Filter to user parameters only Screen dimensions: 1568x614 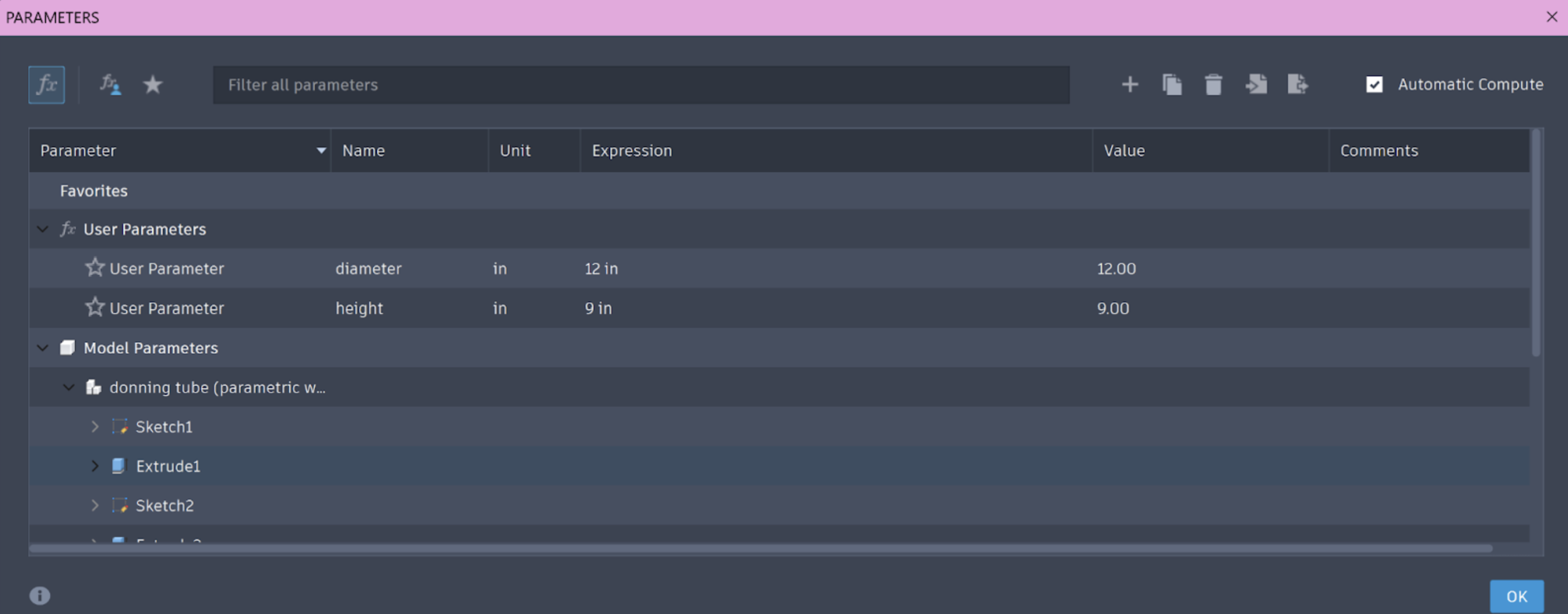click(x=110, y=84)
